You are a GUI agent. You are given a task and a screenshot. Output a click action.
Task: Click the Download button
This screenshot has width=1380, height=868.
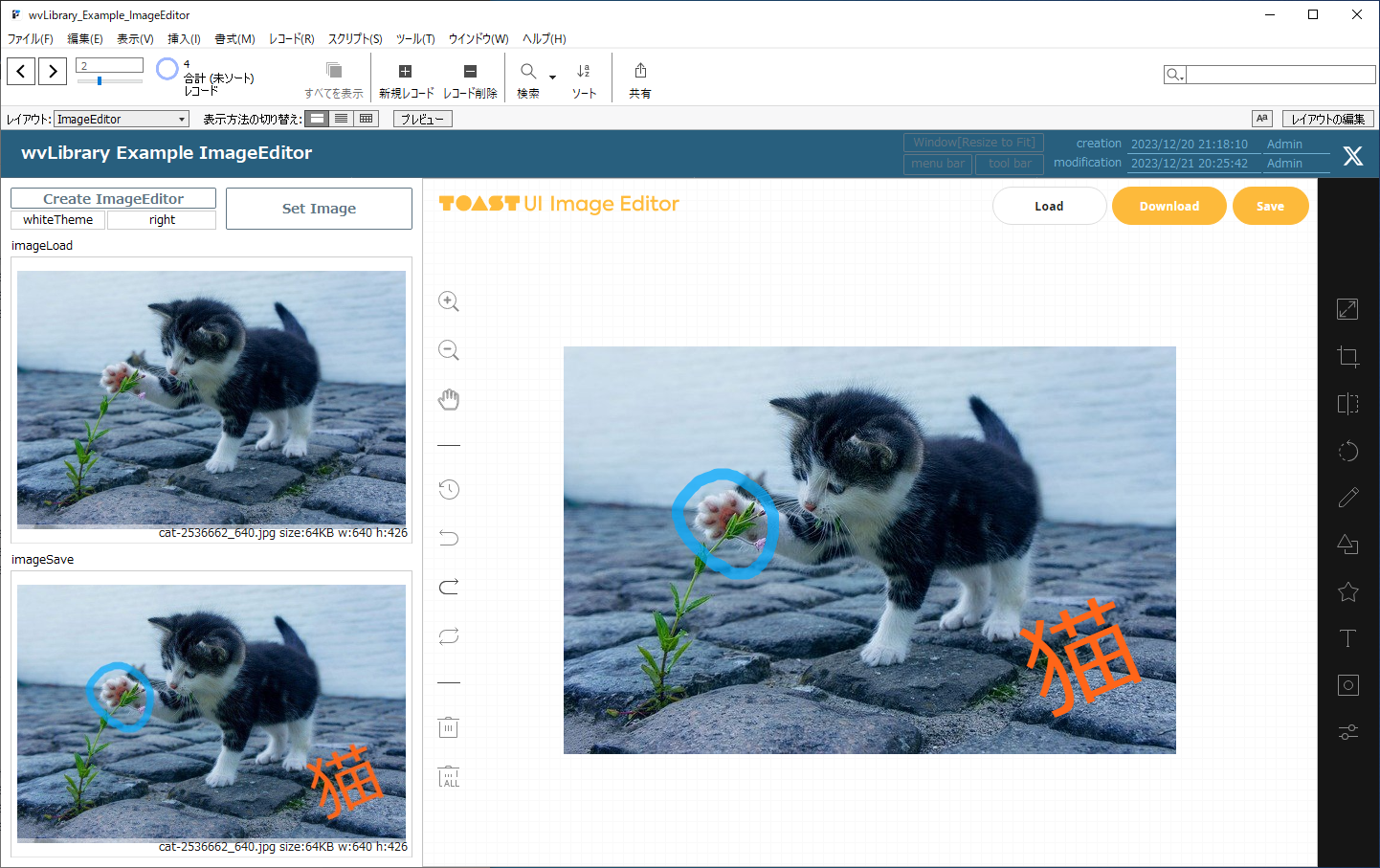click(x=1169, y=206)
